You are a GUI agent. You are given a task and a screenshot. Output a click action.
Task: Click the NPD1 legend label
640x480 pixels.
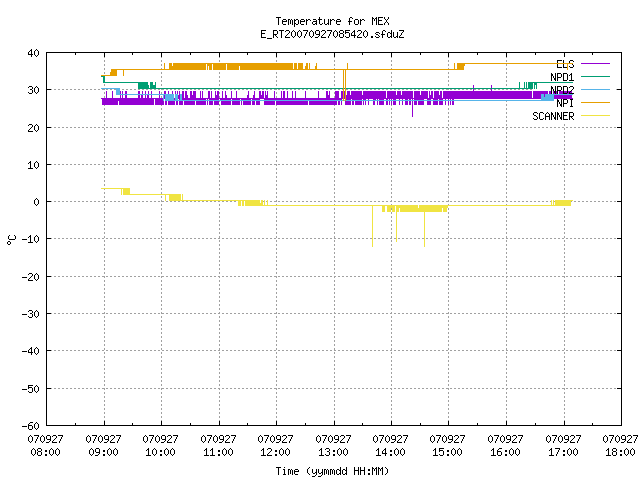click(x=562, y=77)
